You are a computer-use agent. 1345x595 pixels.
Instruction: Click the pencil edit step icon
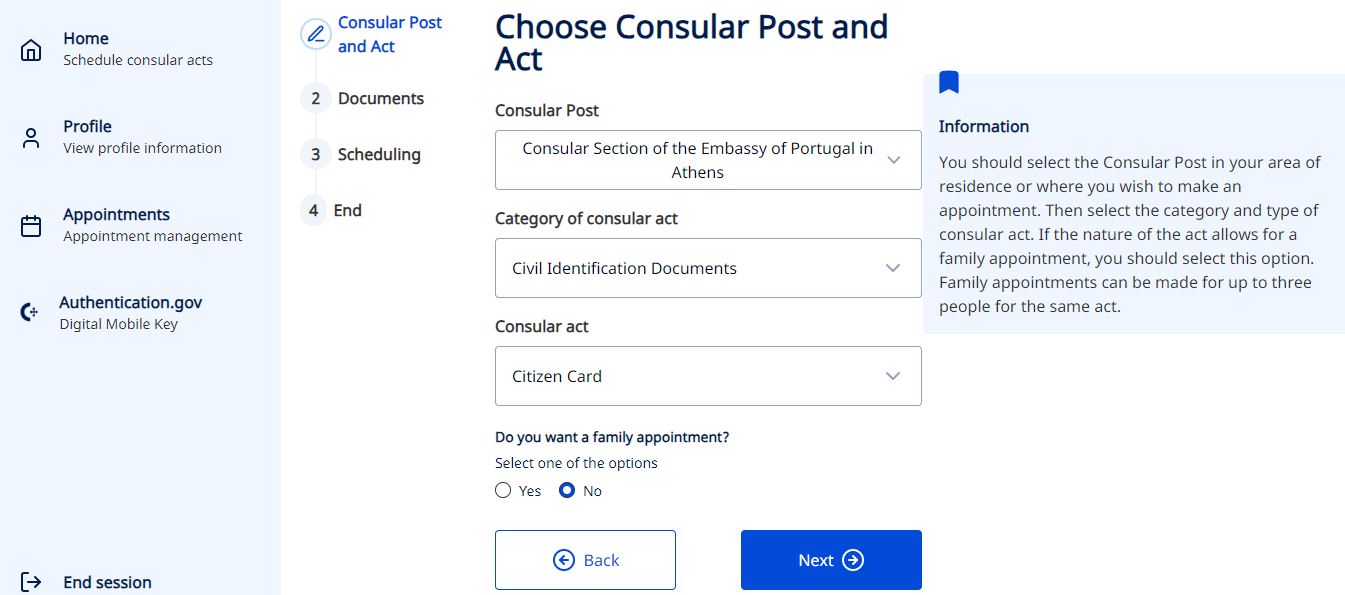click(x=316, y=34)
